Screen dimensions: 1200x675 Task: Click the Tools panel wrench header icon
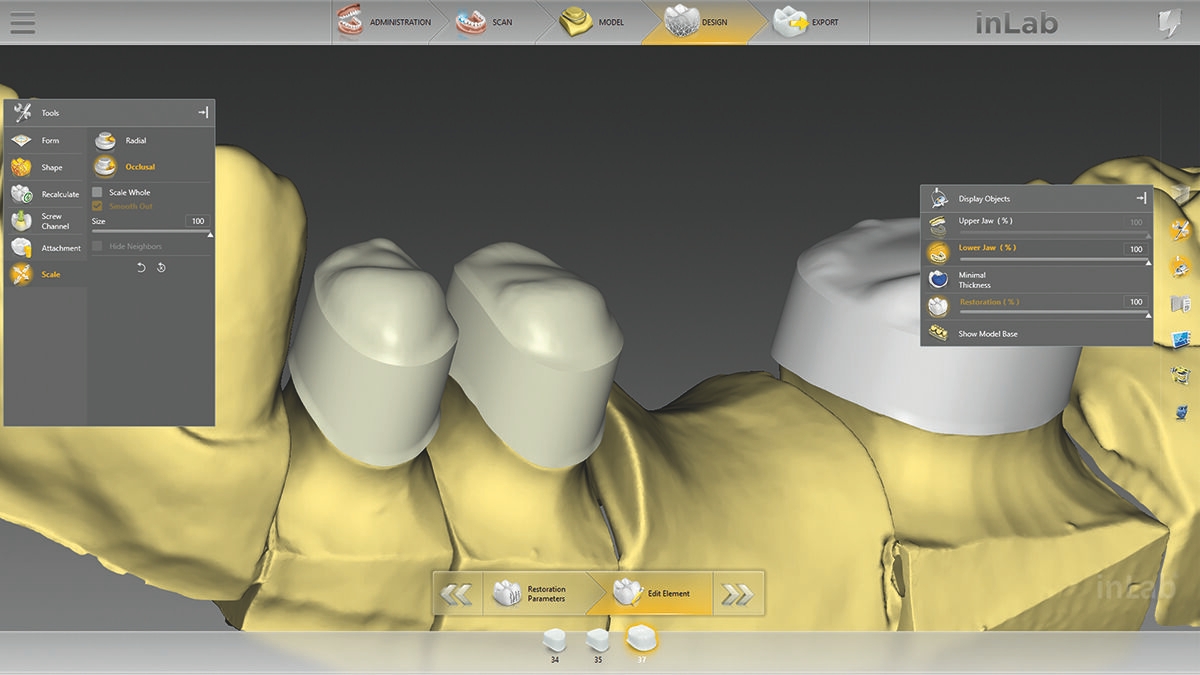coord(23,113)
